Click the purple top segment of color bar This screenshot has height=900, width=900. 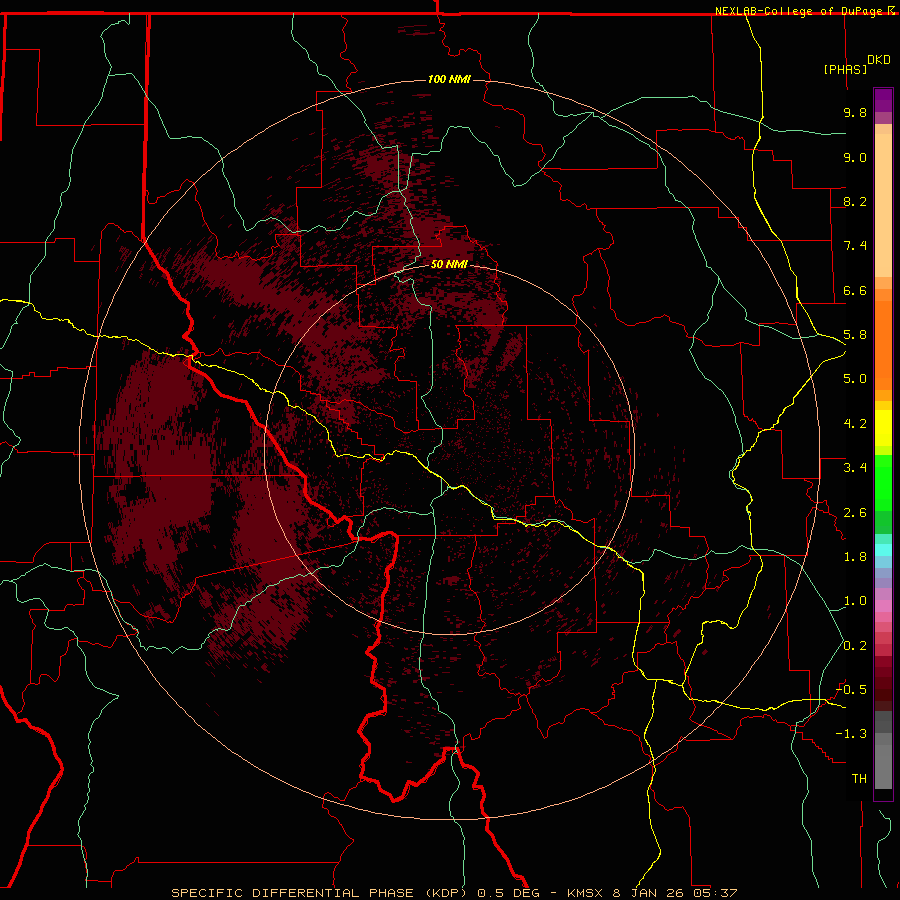pyautogui.click(x=883, y=100)
